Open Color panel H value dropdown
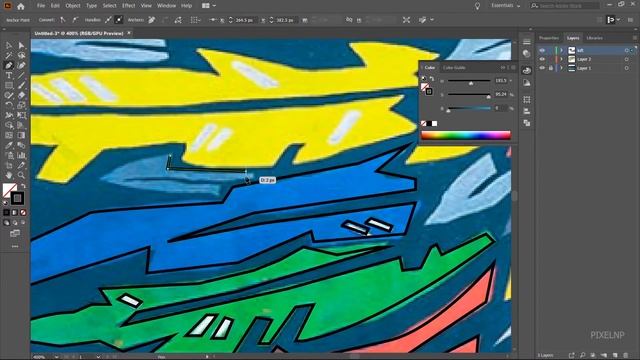640x360 pixels. [x=511, y=81]
